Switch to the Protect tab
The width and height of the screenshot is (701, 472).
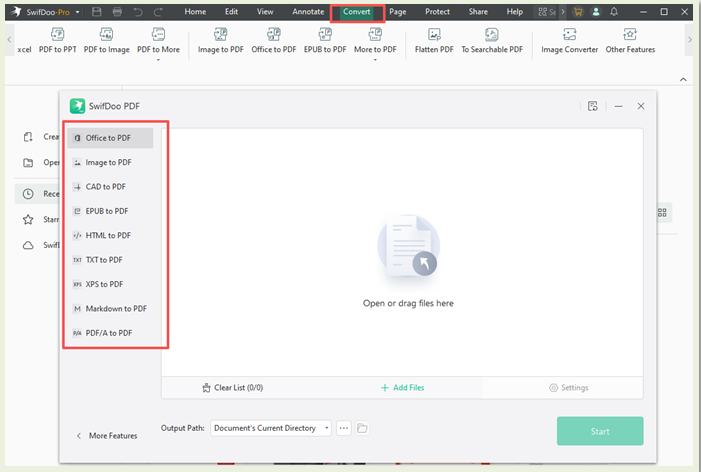click(437, 12)
